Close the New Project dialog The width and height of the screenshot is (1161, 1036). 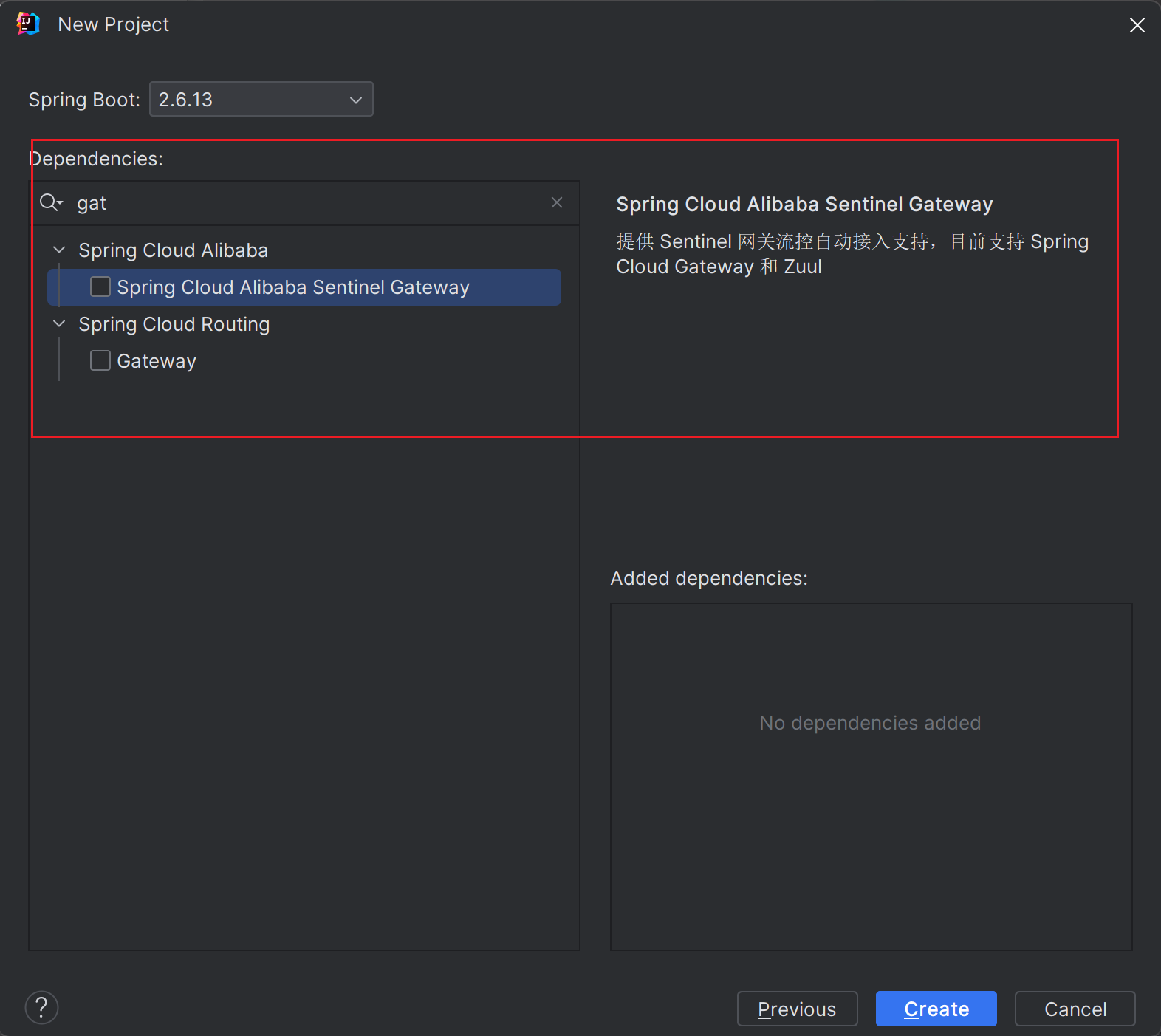click(1137, 25)
